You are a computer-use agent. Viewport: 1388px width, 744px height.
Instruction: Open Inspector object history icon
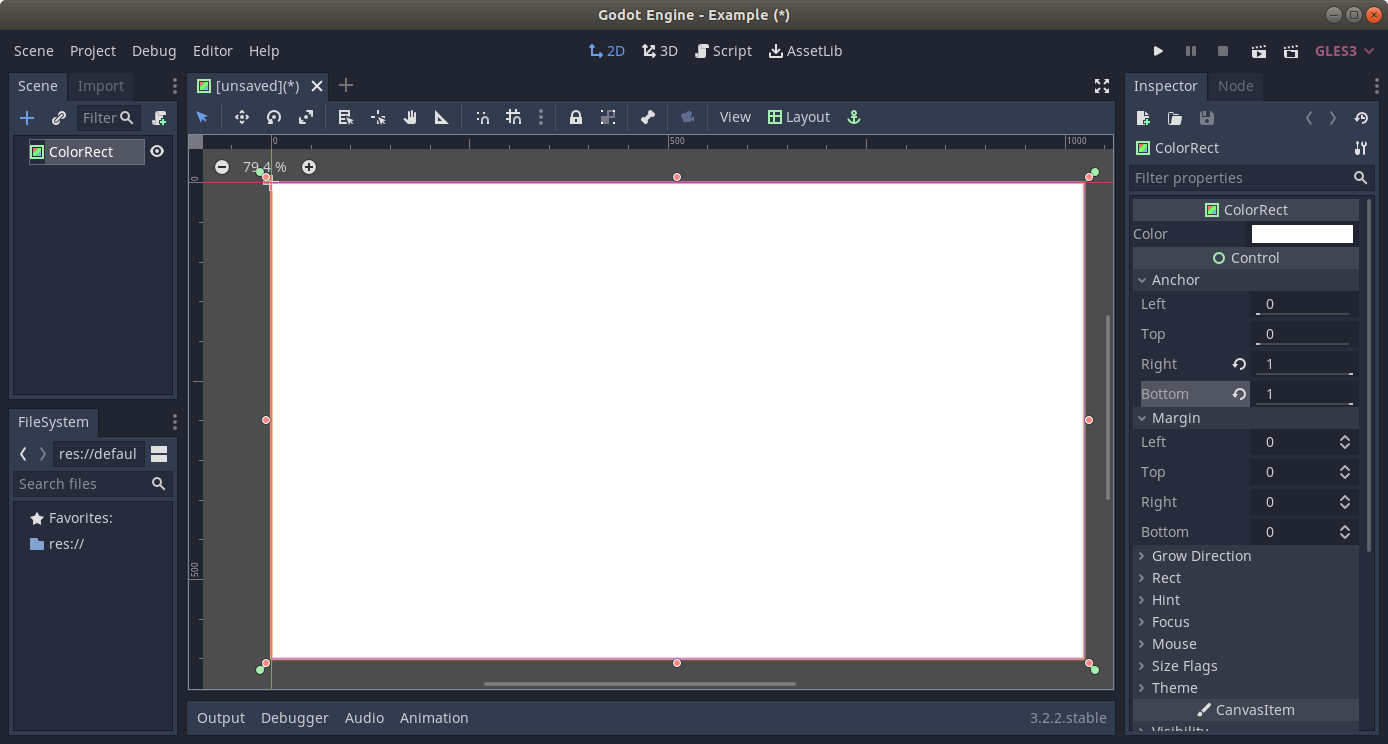(x=1361, y=118)
